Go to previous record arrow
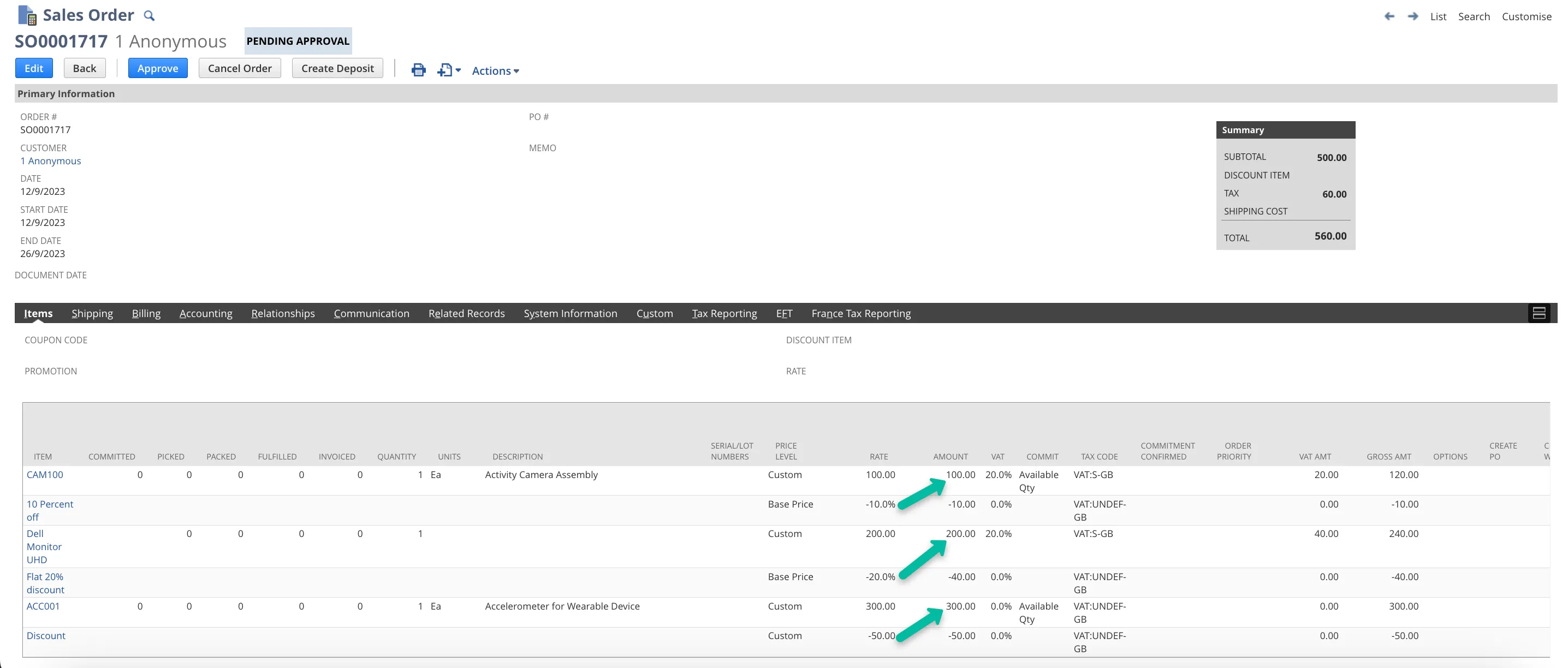This screenshot has height=668, width=1568. pyautogui.click(x=1389, y=16)
